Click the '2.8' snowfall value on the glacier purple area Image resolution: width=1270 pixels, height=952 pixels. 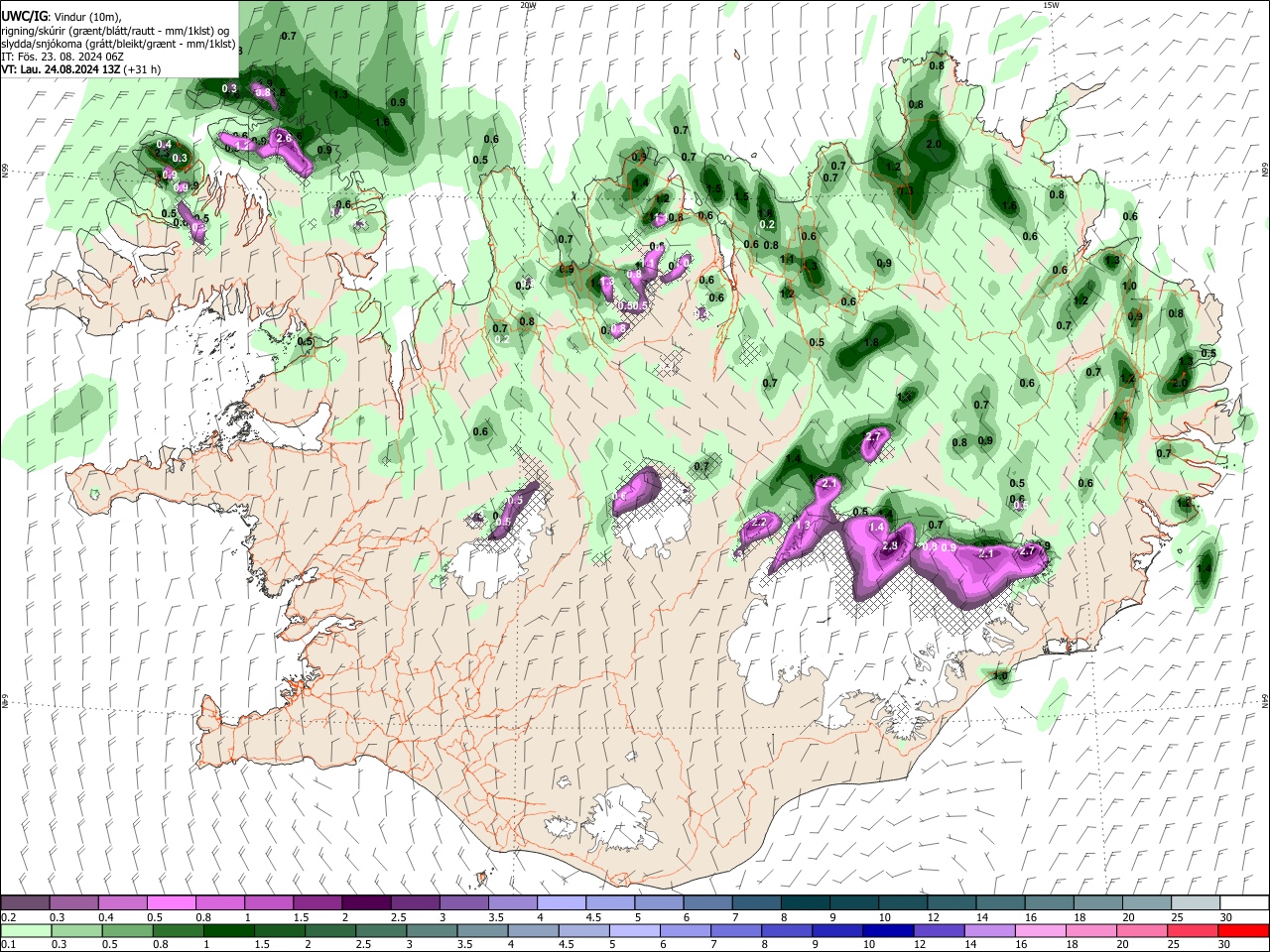(890, 546)
